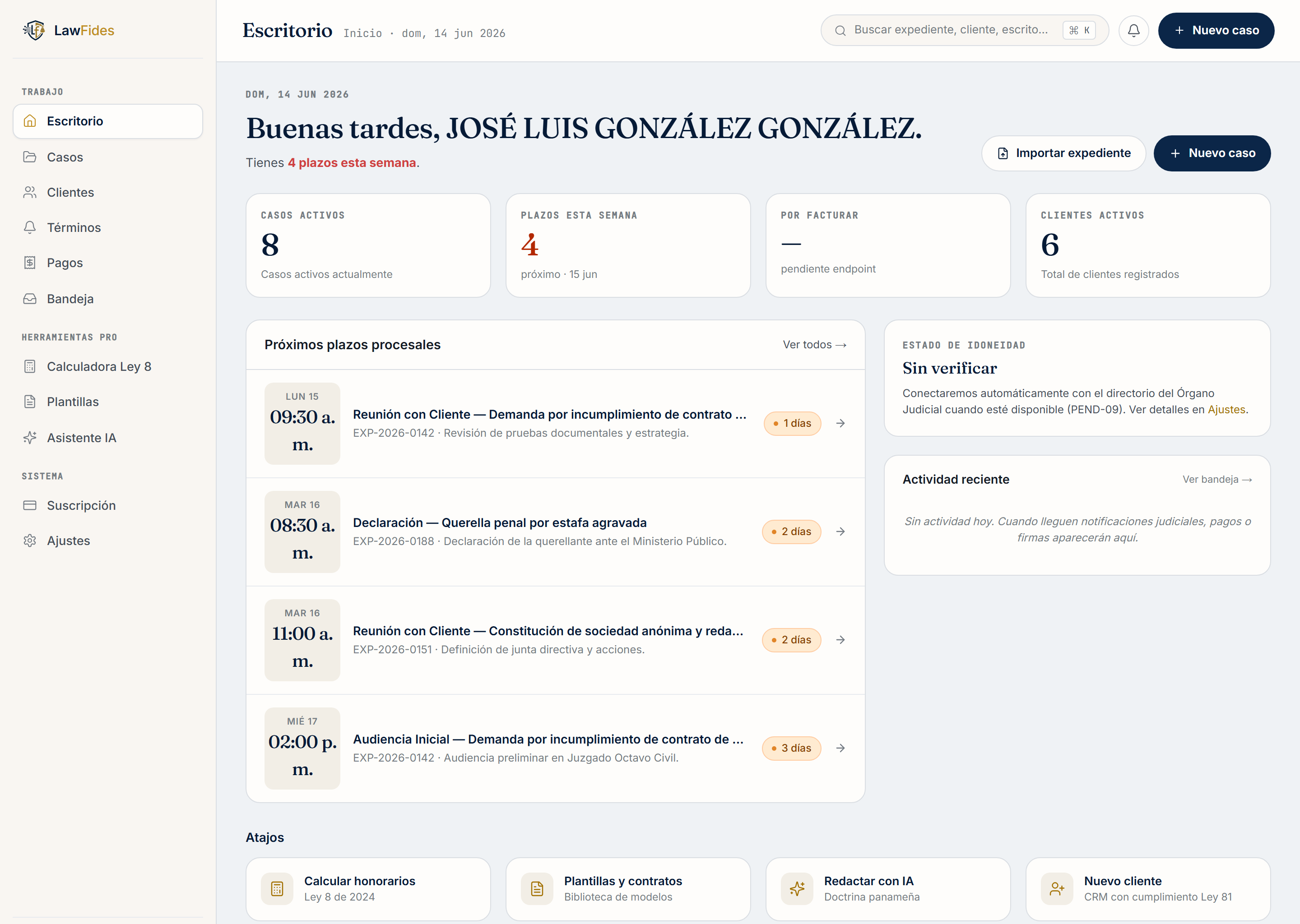Click the Asistente IA sparkle icon
The width and height of the screenshot is (1300, 924).
[x=30, y=438]
